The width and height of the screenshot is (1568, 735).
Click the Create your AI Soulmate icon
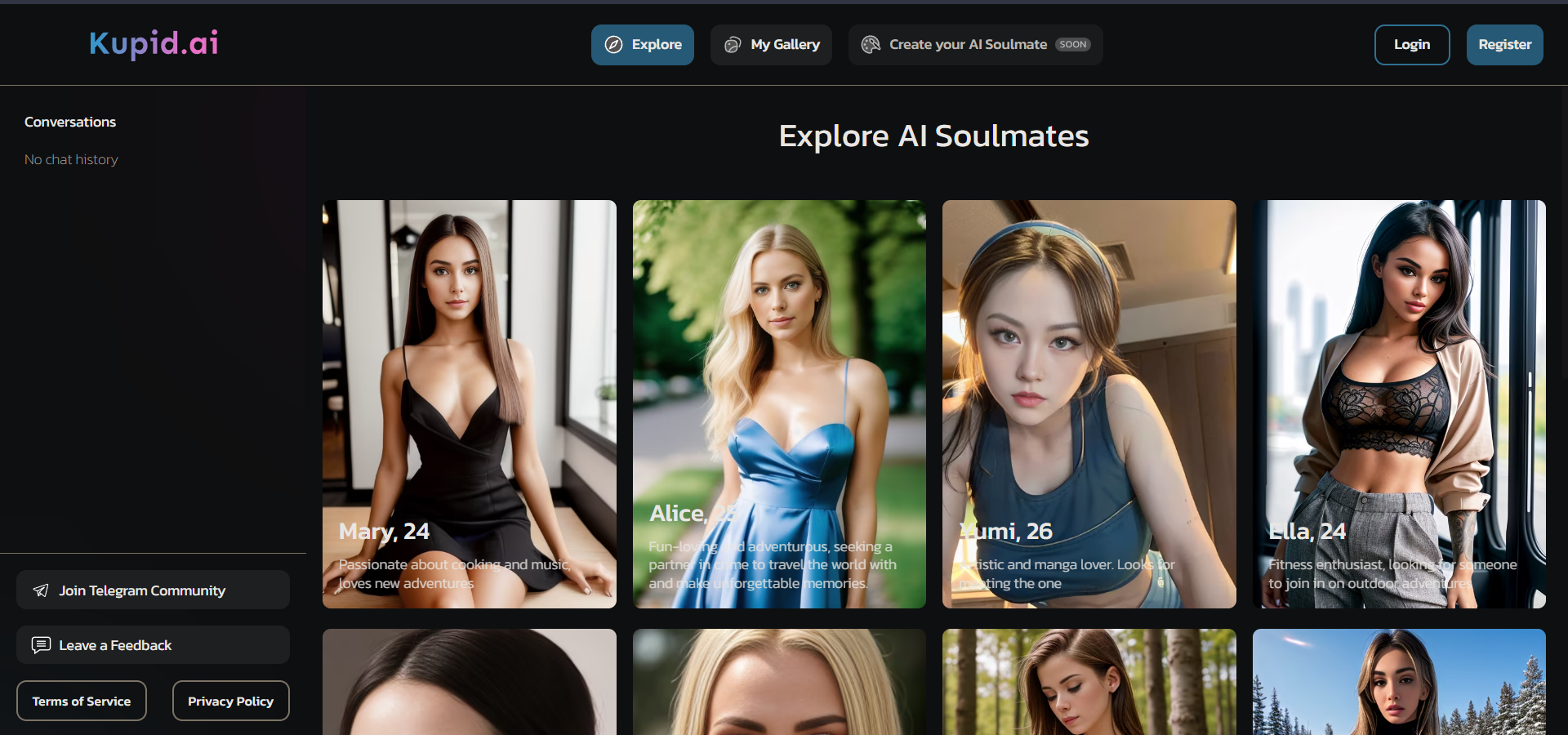tap(871, 45)
